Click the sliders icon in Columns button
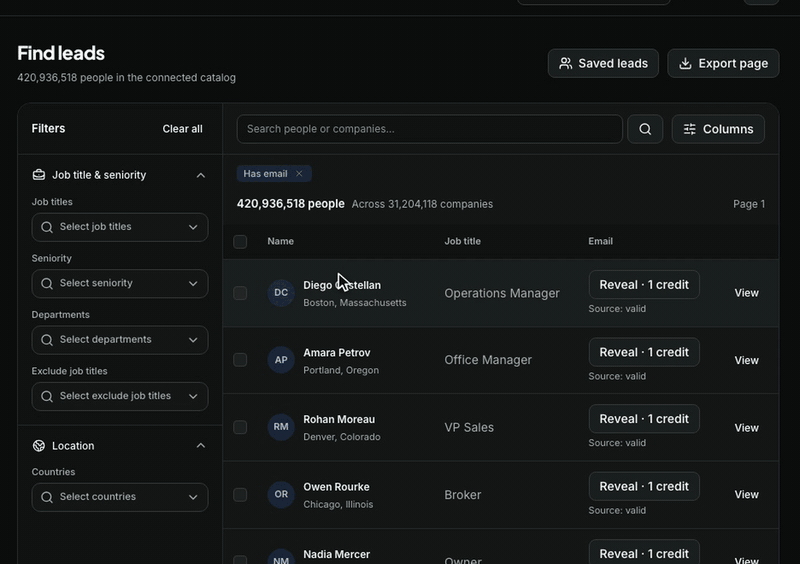Screen dimensions: 800x564 point(689,129)
